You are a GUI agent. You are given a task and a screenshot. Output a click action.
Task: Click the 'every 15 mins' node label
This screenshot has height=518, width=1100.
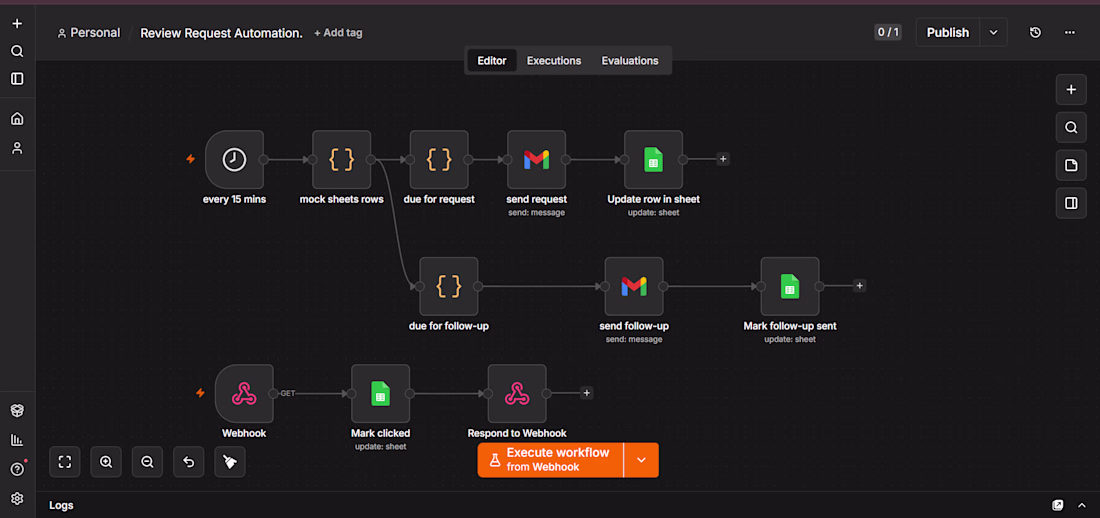[x=234, y=199]
